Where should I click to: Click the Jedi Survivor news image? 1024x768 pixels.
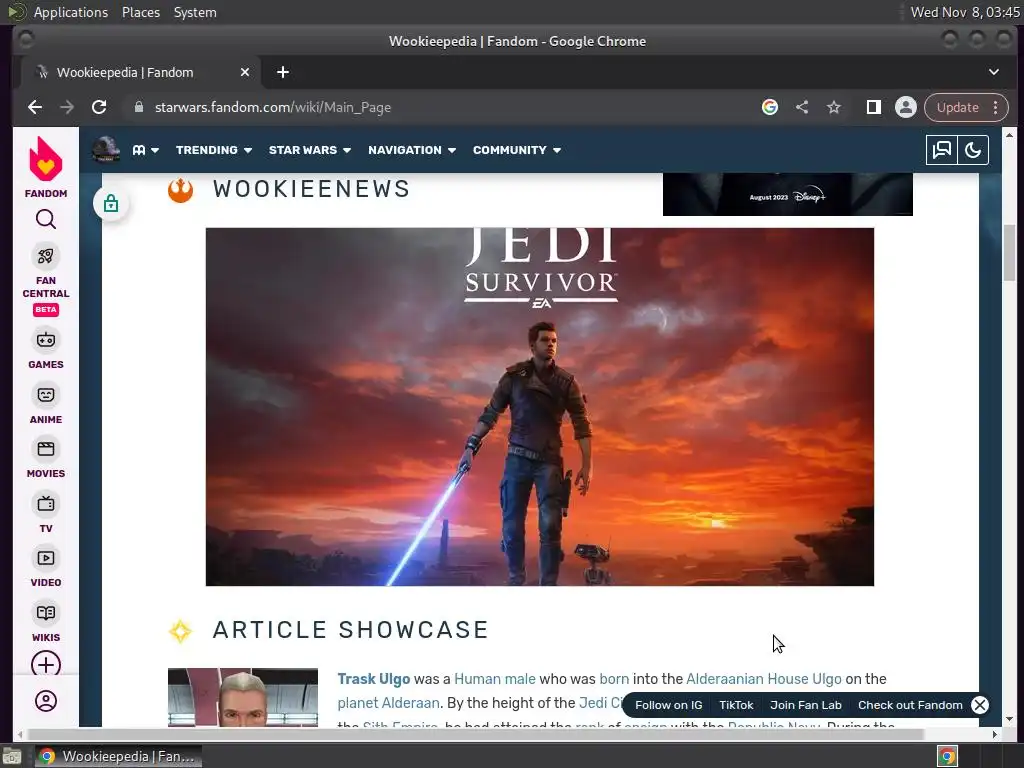point(539,406)
